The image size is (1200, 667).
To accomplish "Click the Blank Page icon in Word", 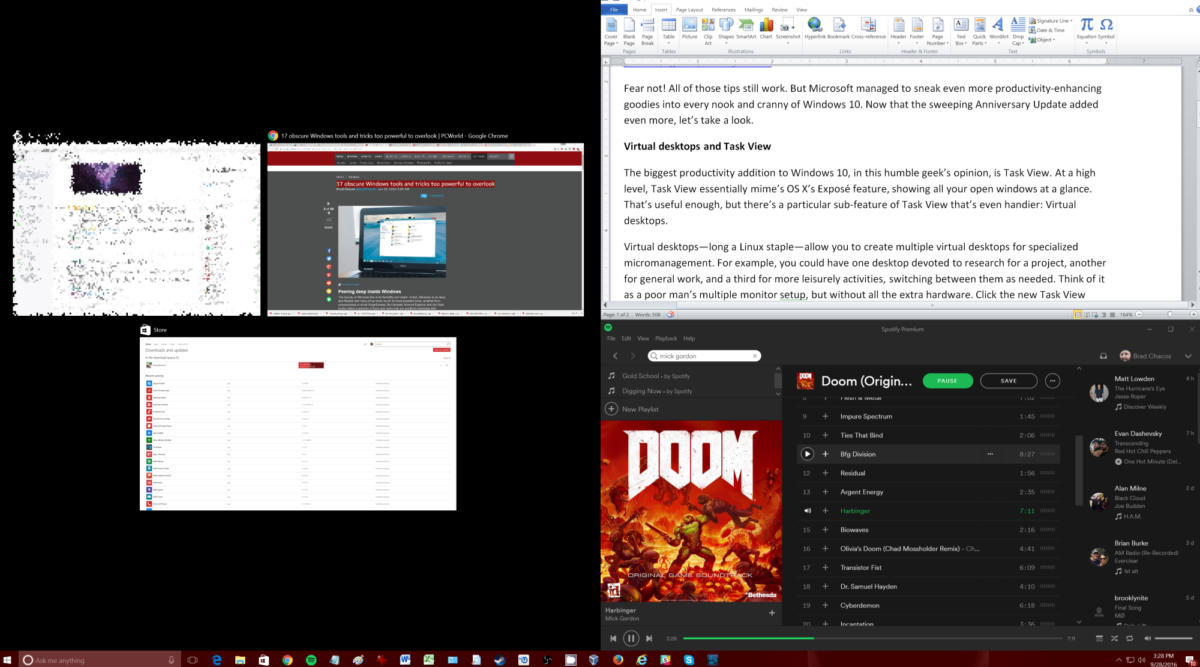I will (629, 31).
